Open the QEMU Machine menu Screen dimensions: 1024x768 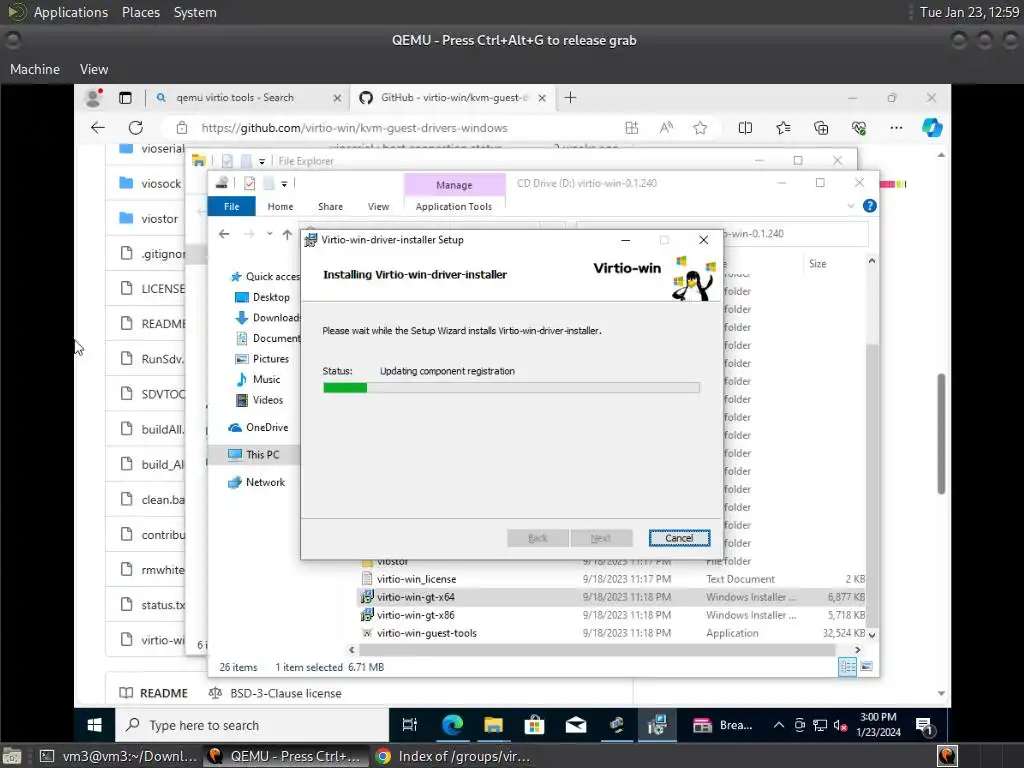[x=35, y=69]
